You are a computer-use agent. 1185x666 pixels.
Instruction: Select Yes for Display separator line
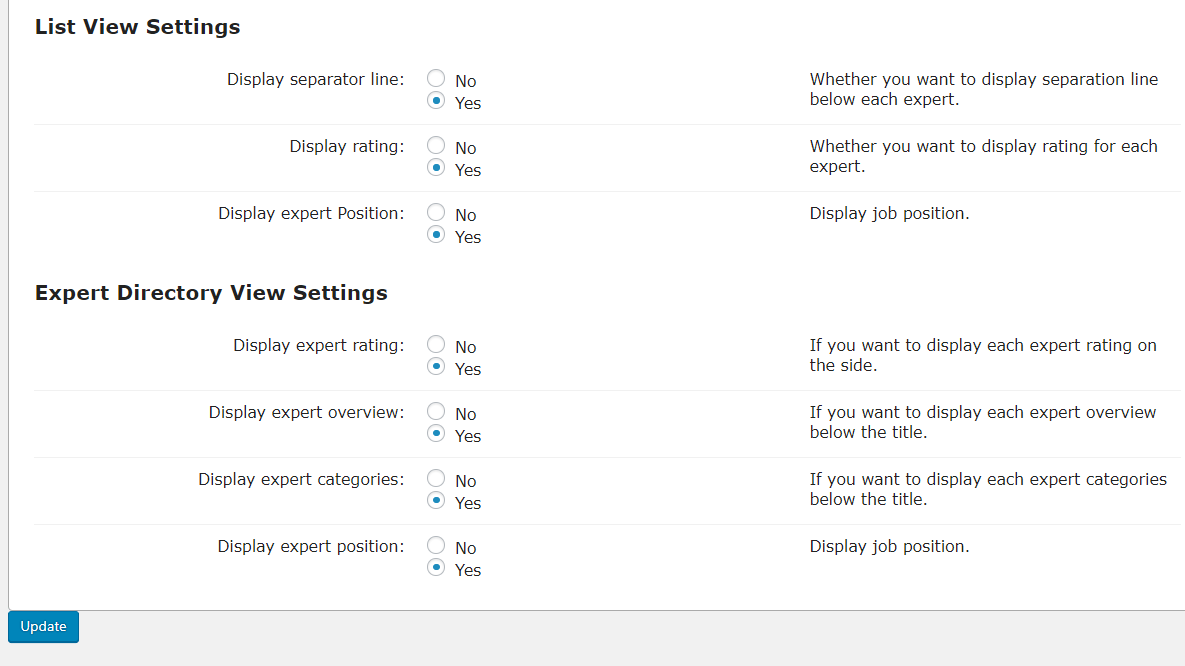coord(436,101)
